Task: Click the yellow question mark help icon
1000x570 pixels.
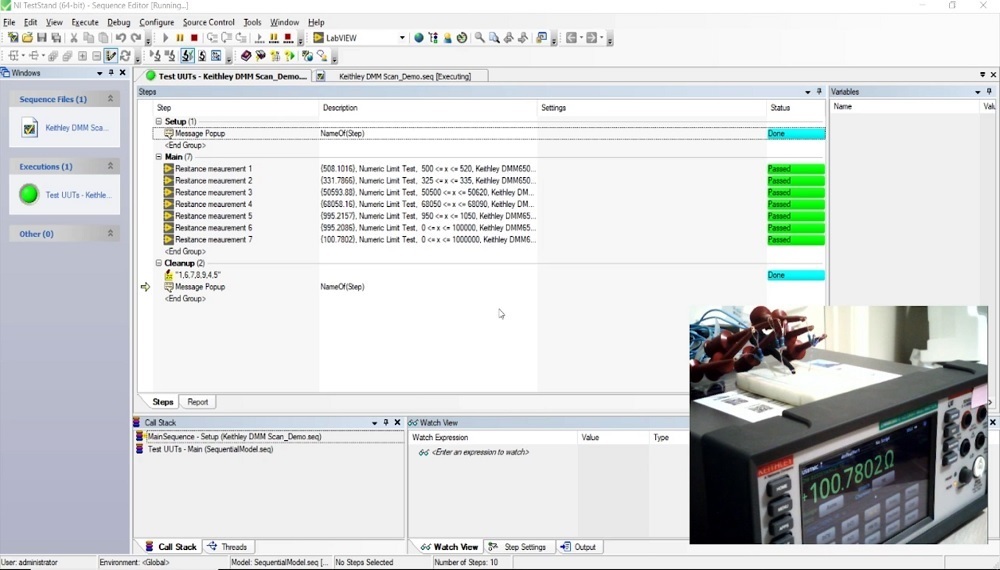Action: [290, 55]
